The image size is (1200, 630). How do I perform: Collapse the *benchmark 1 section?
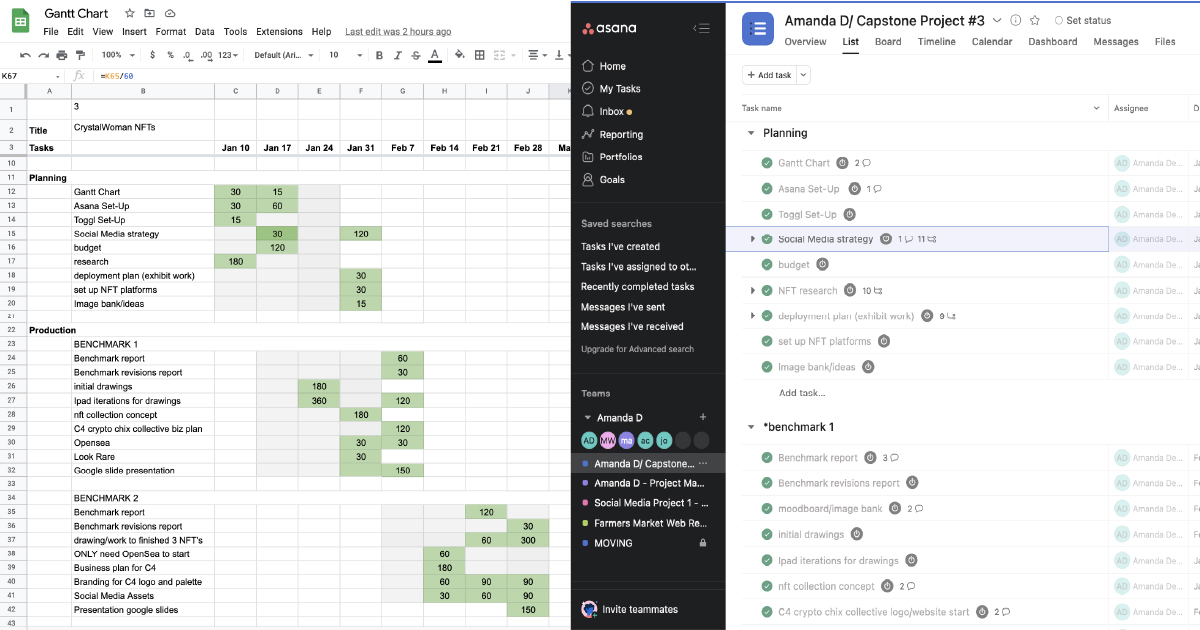(750, 427)
